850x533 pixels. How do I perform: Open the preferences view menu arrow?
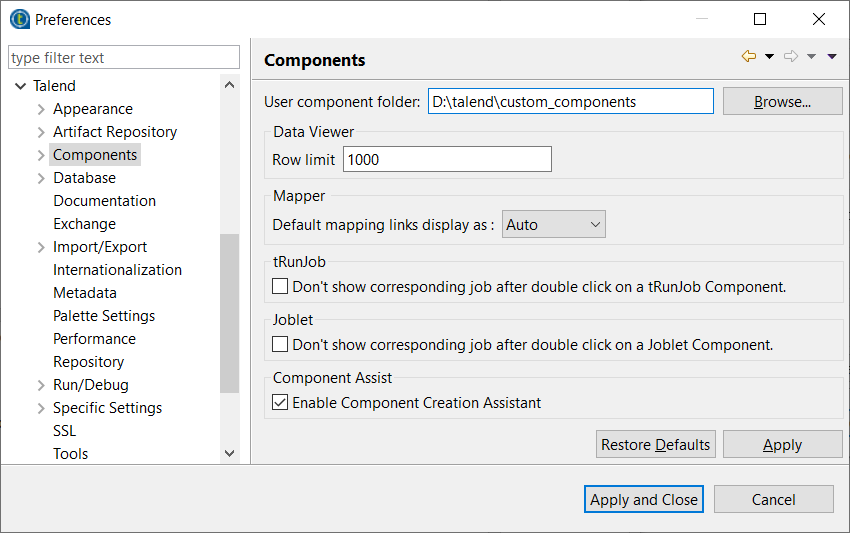(x=832, y=57)
